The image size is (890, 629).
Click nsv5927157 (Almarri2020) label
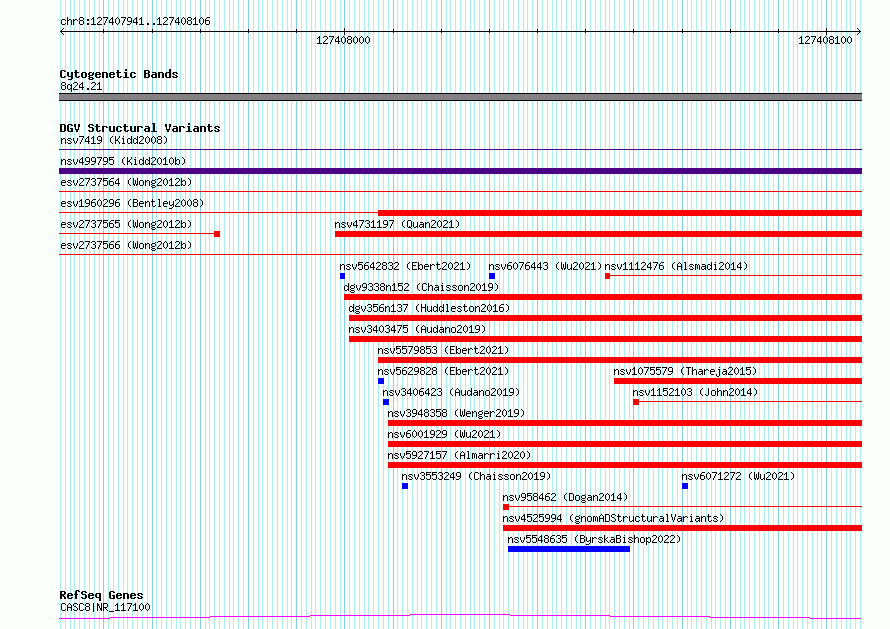[x=459, y=455]
